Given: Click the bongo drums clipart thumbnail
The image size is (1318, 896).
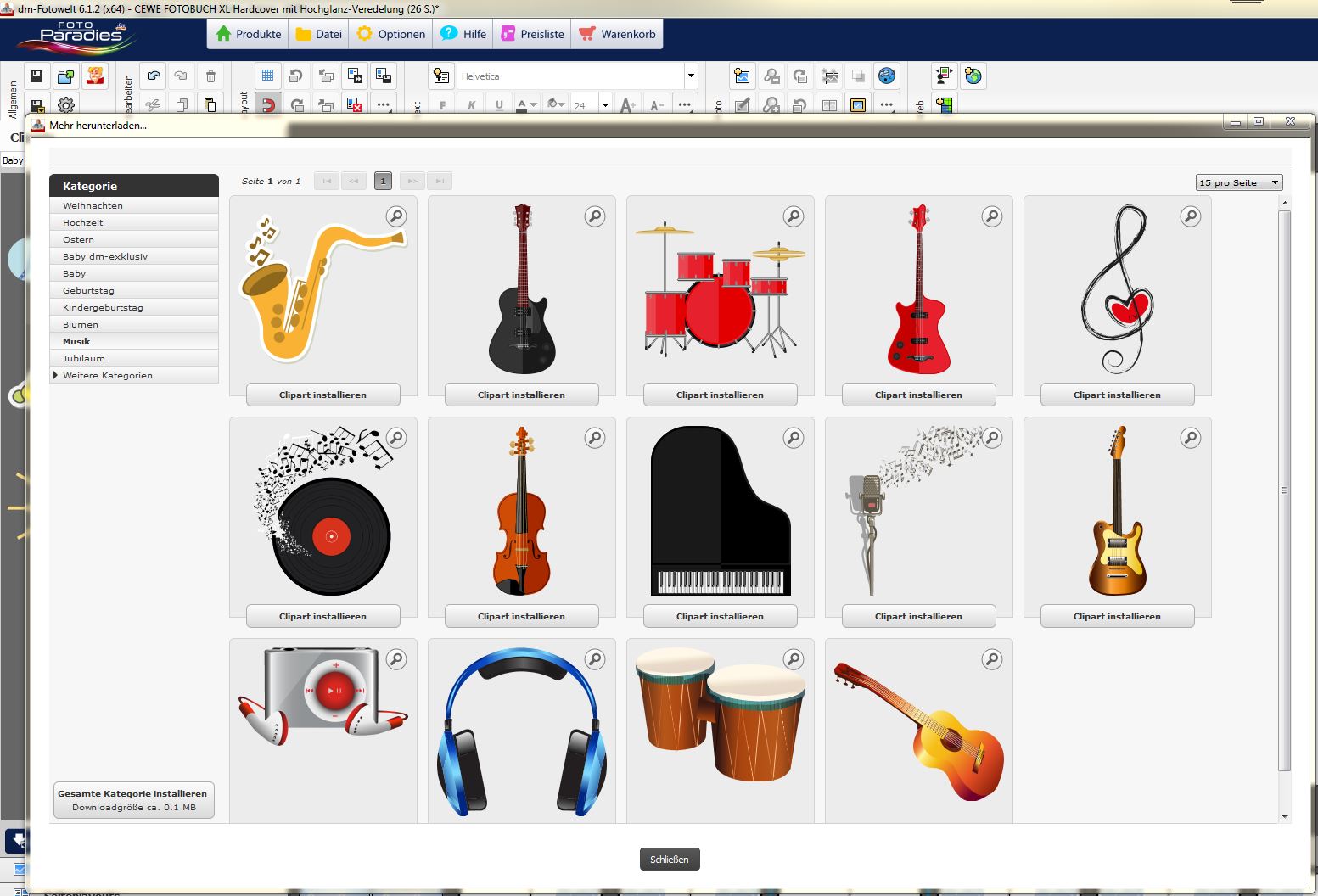Looking at the screenshot, I should point(720,717).
